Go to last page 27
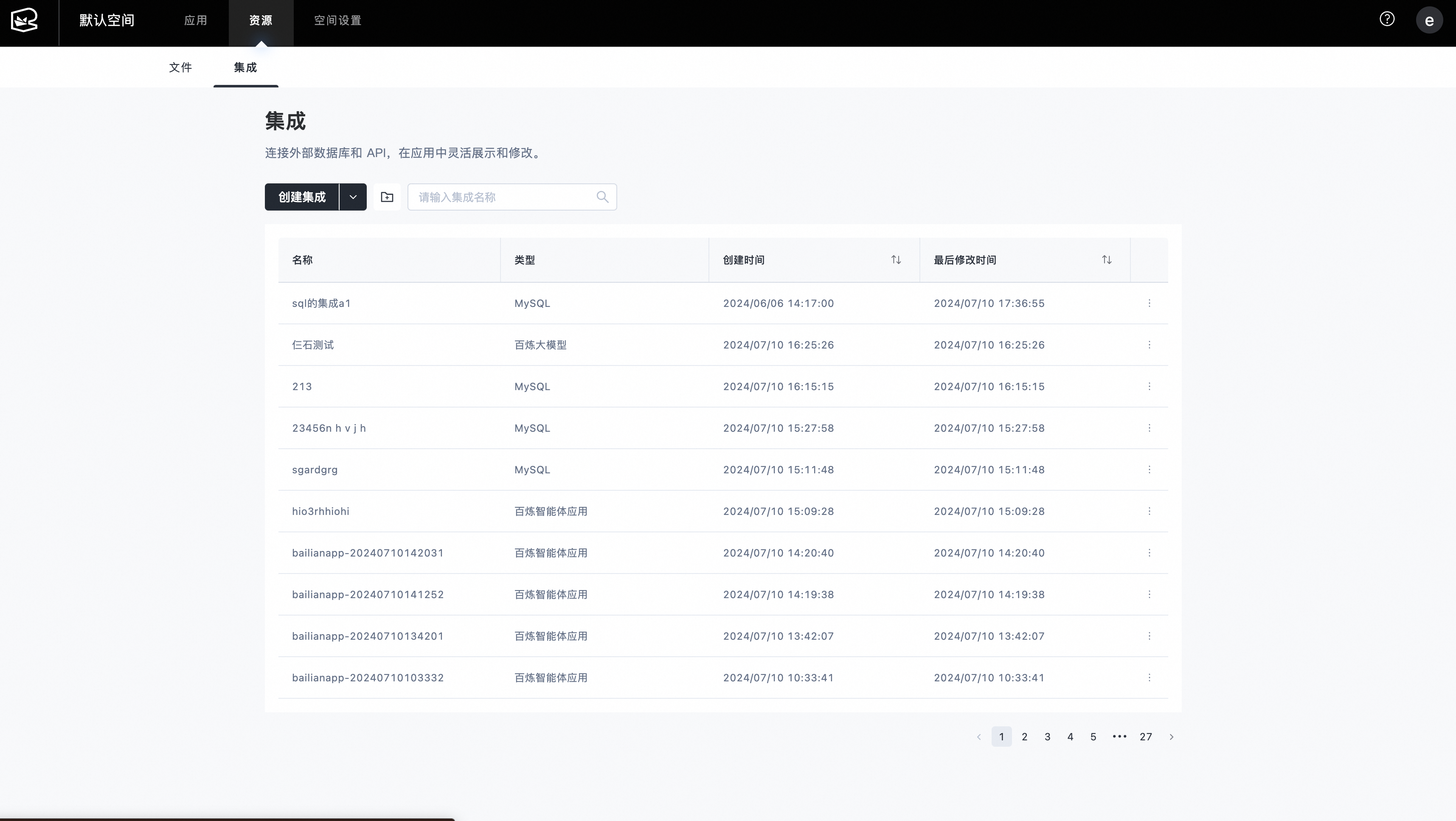This screenshot has height=821, width=1456. 1146,737
